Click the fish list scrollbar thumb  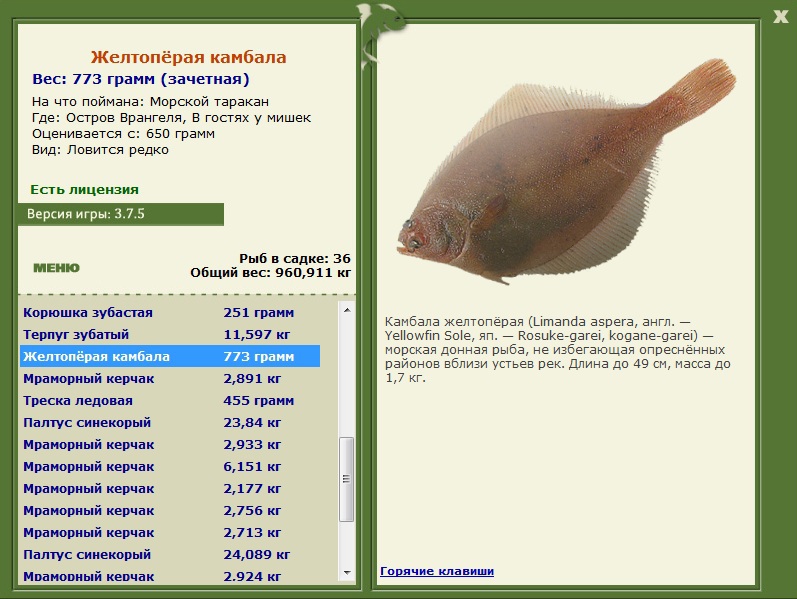click(x=347, y=479)
